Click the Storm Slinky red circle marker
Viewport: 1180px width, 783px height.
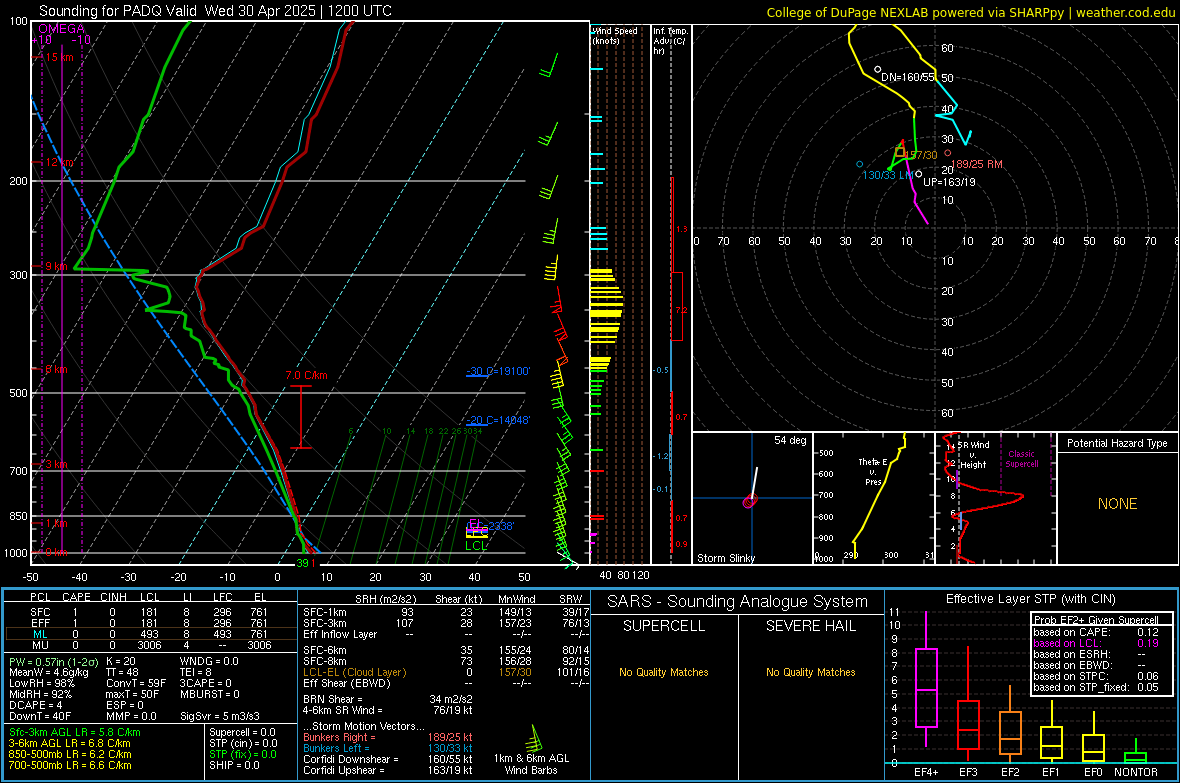tap(749, 502)
